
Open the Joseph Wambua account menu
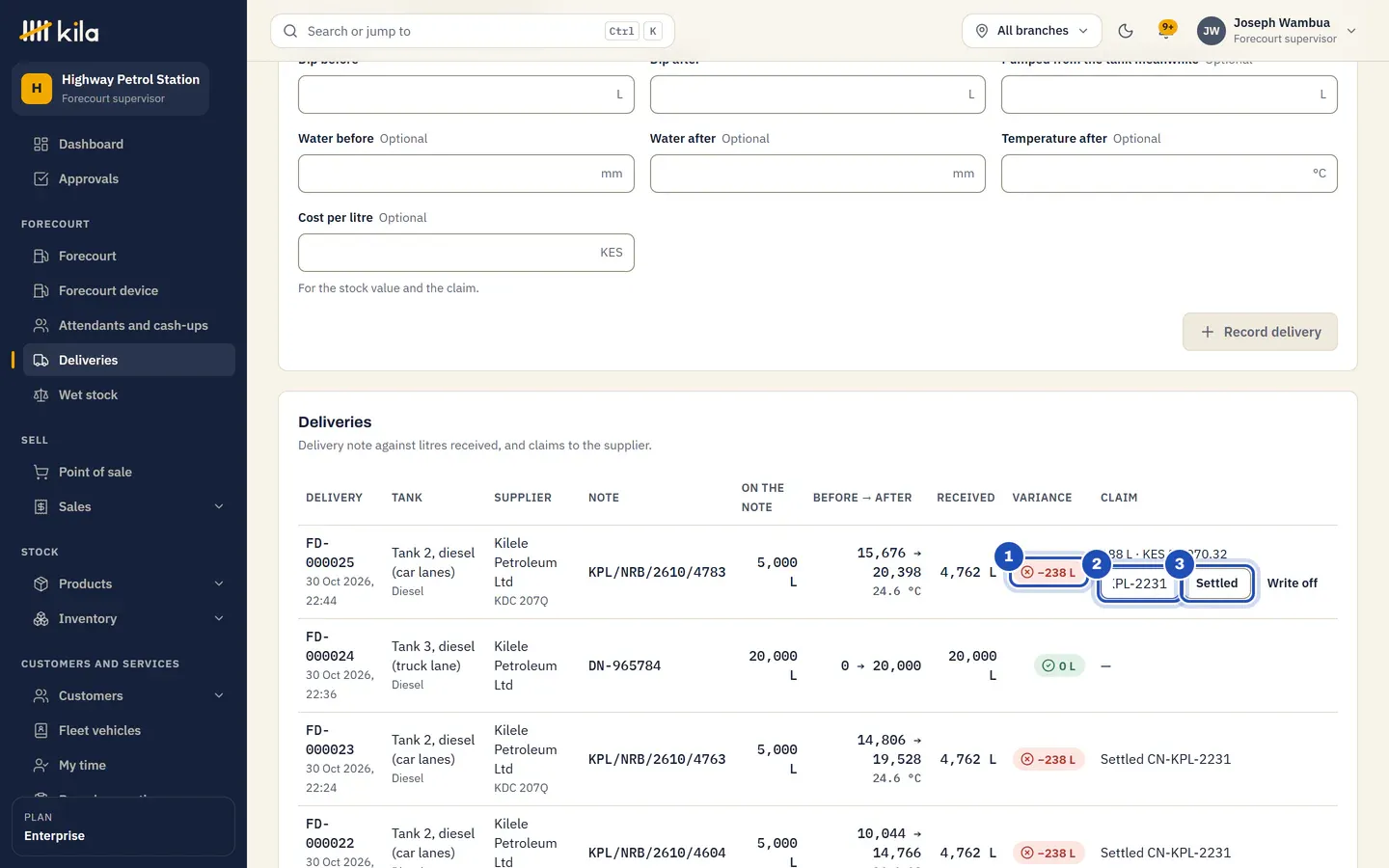coord(1277,31)
